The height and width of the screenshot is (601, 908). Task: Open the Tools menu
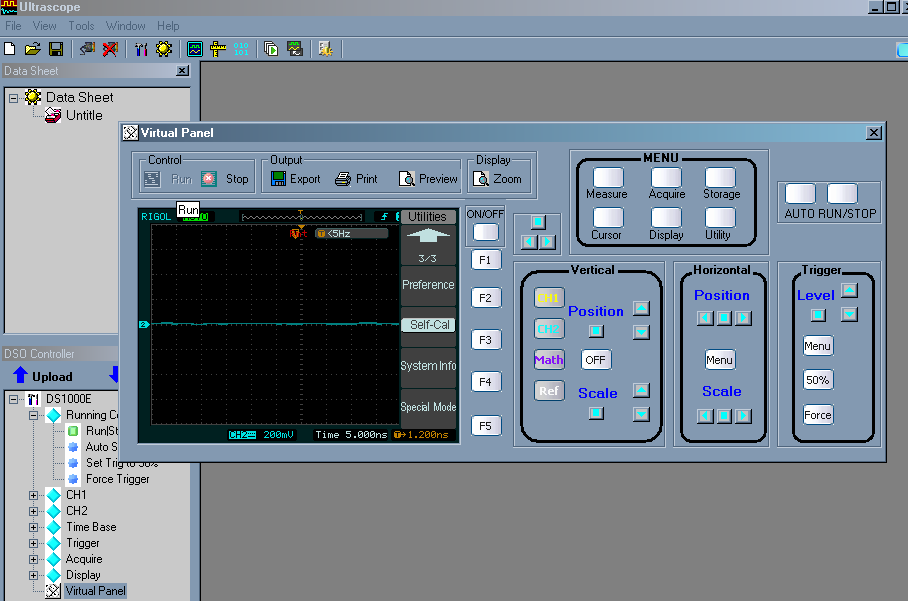81,26
